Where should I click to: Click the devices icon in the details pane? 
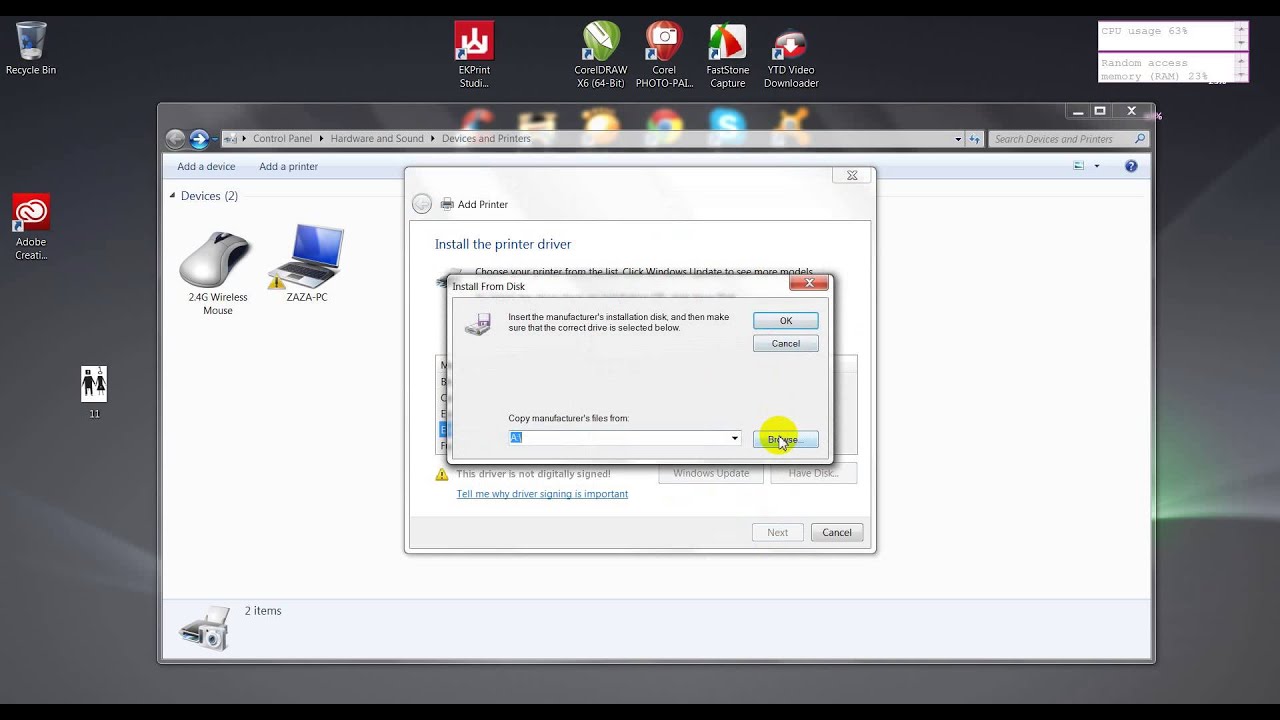(205, 628)
